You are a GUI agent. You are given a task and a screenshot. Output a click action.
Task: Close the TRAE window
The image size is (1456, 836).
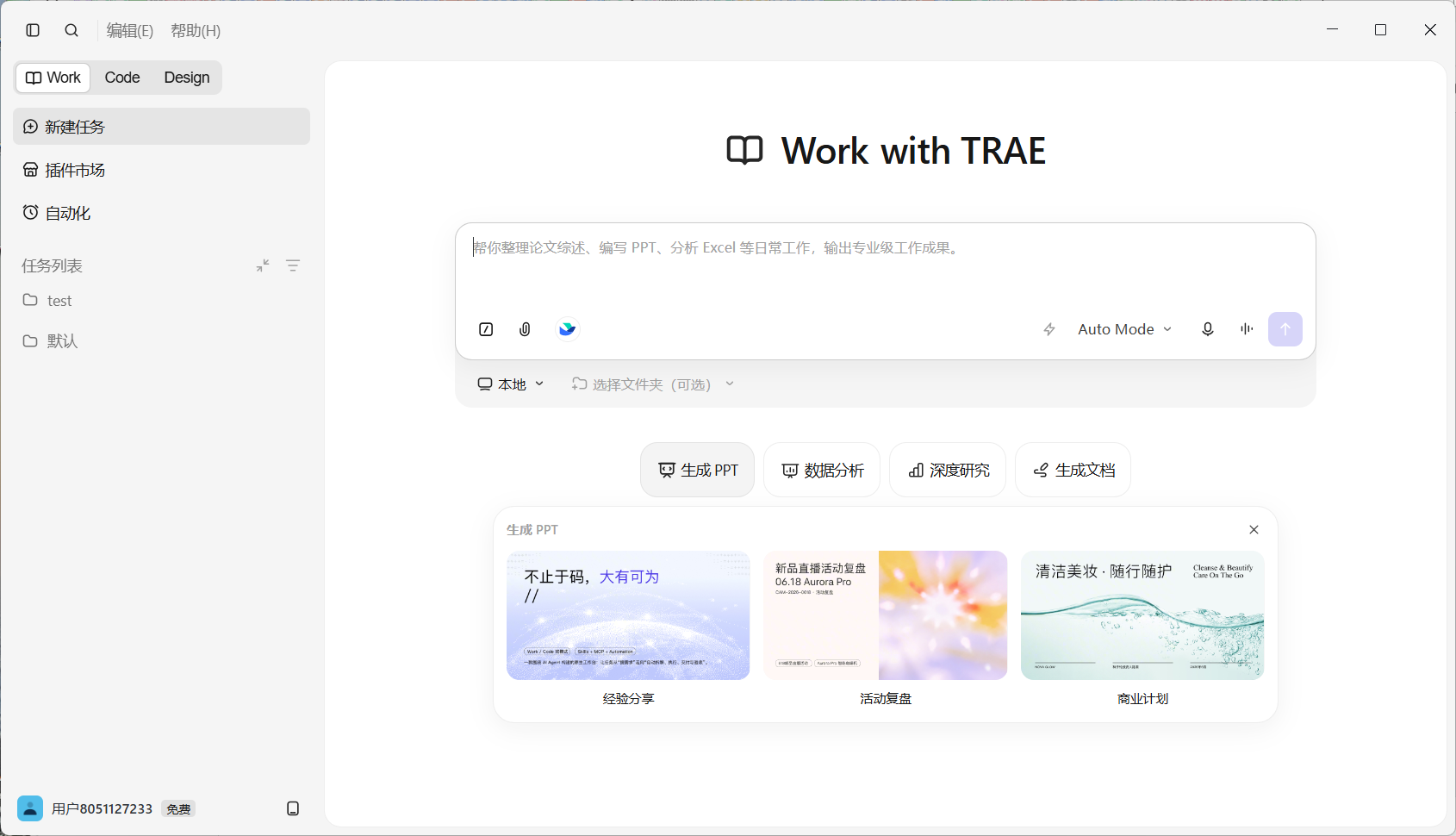pos(1430,30)
